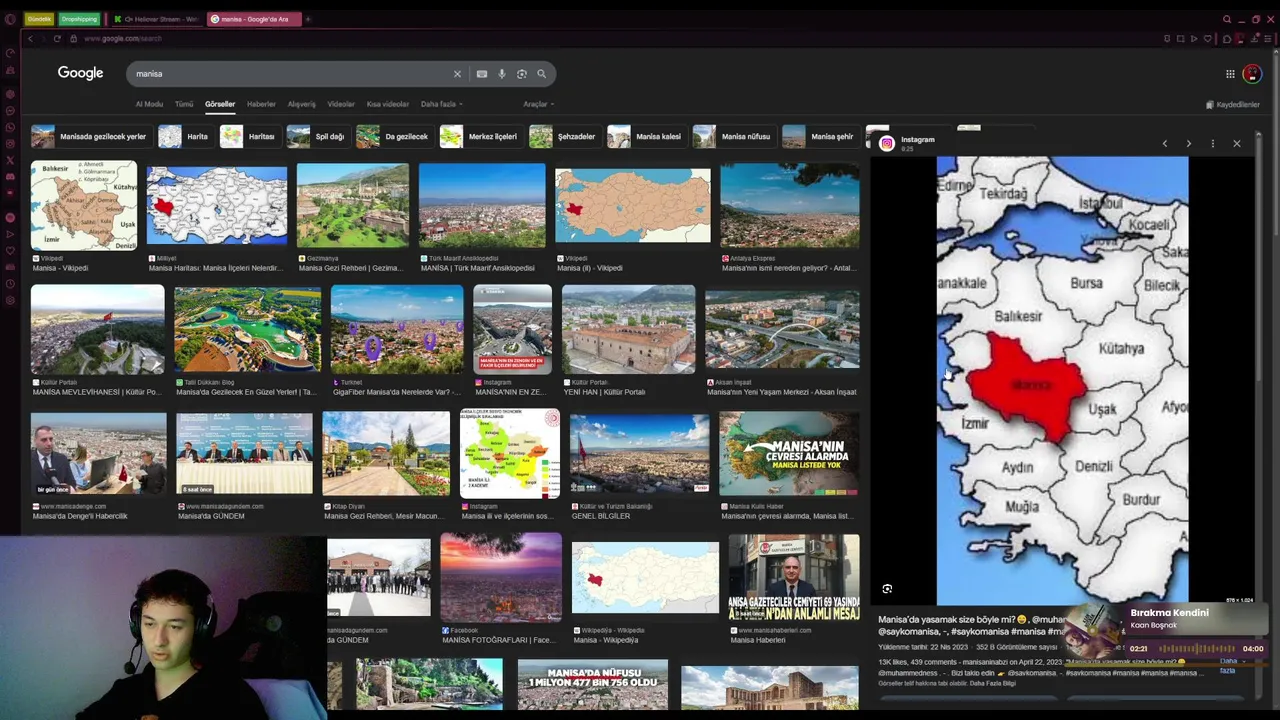Search by image using the lens icon
1280x720 pixels.
522,74
